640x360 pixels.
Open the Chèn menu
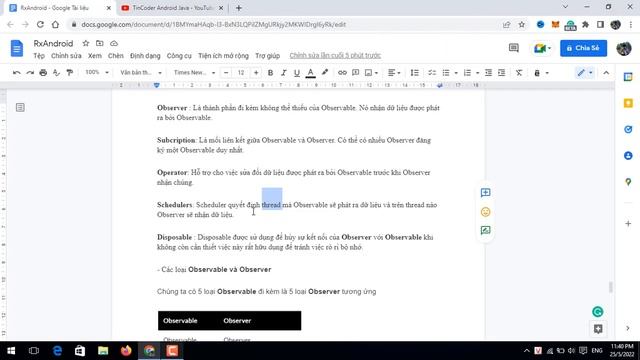[x=116, y=56]
